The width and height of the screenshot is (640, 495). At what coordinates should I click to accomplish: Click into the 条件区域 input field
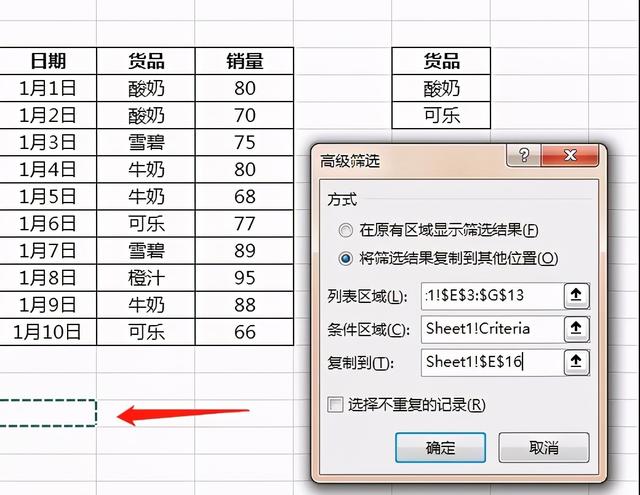[492, 329]
